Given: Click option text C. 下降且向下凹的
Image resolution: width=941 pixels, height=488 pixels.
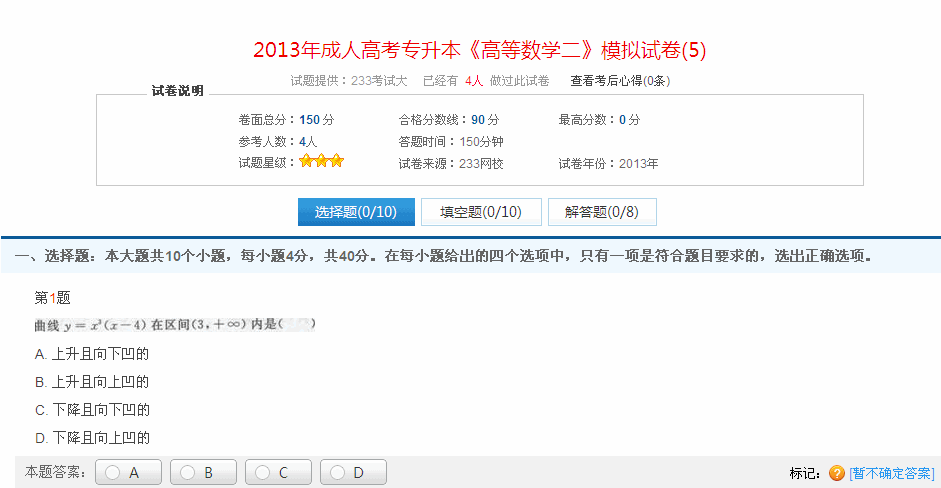Looking at the screenshot, I should pyautogui.click(x=92, y=410).
